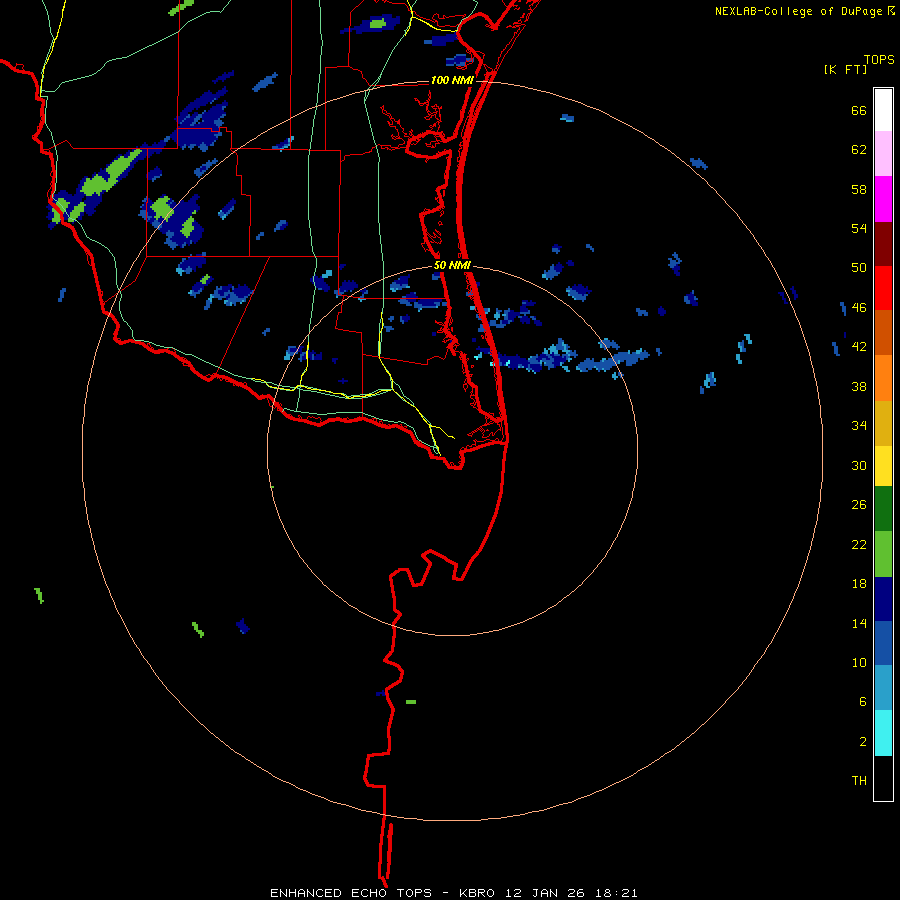Select the white 66 kft legend color

[883, 110]
